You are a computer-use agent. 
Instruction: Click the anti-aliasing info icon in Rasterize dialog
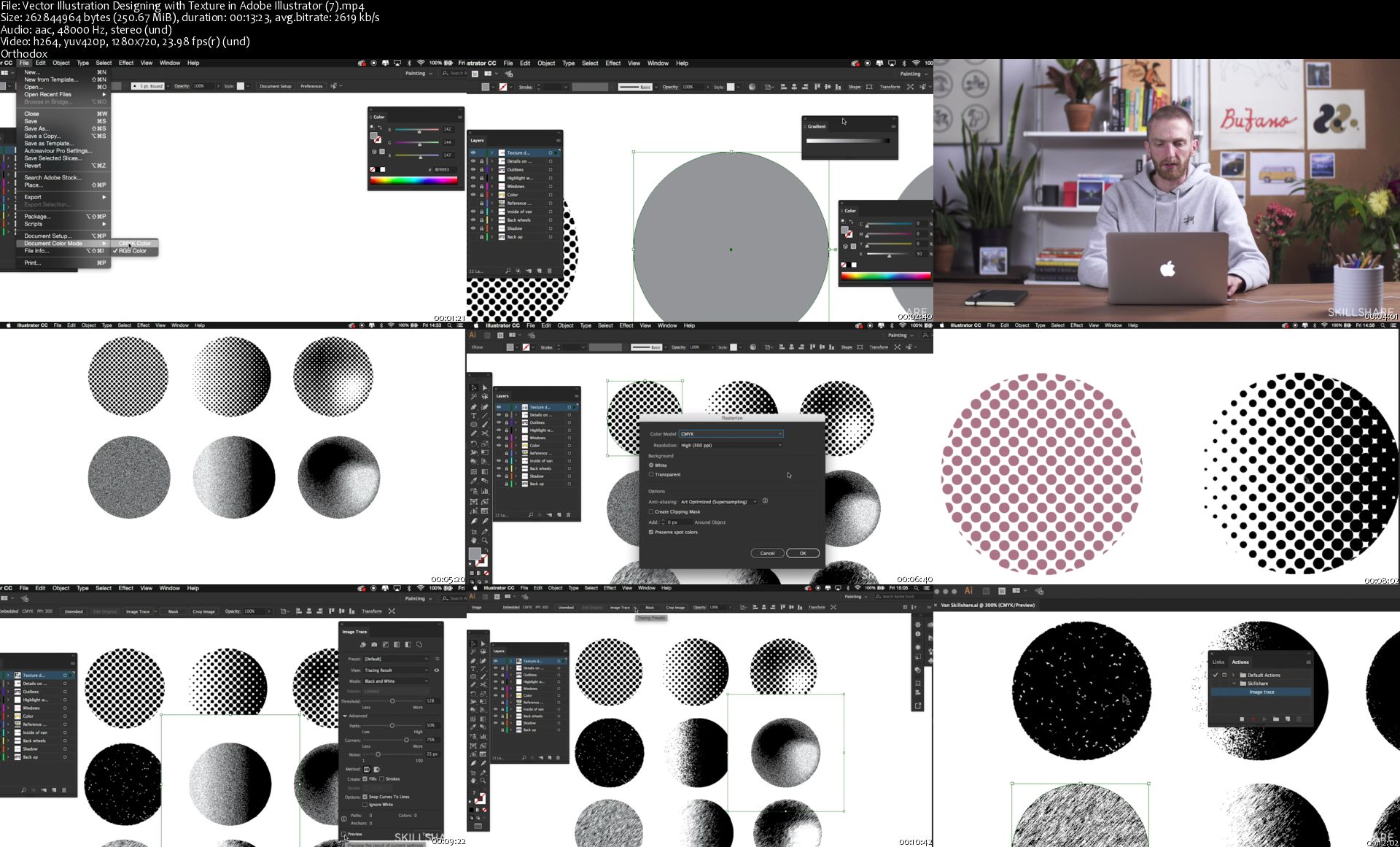(x=765, y=501)
